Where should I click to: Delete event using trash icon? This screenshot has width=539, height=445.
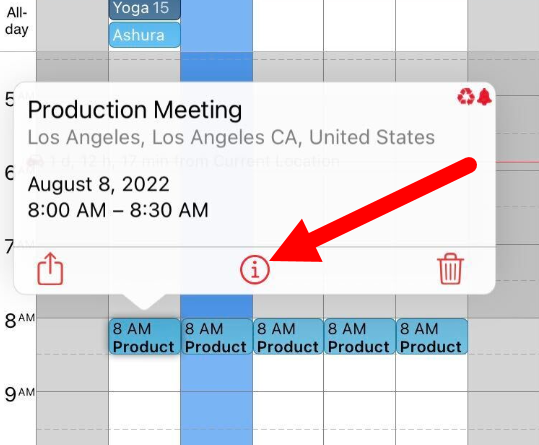coord(450,269)
